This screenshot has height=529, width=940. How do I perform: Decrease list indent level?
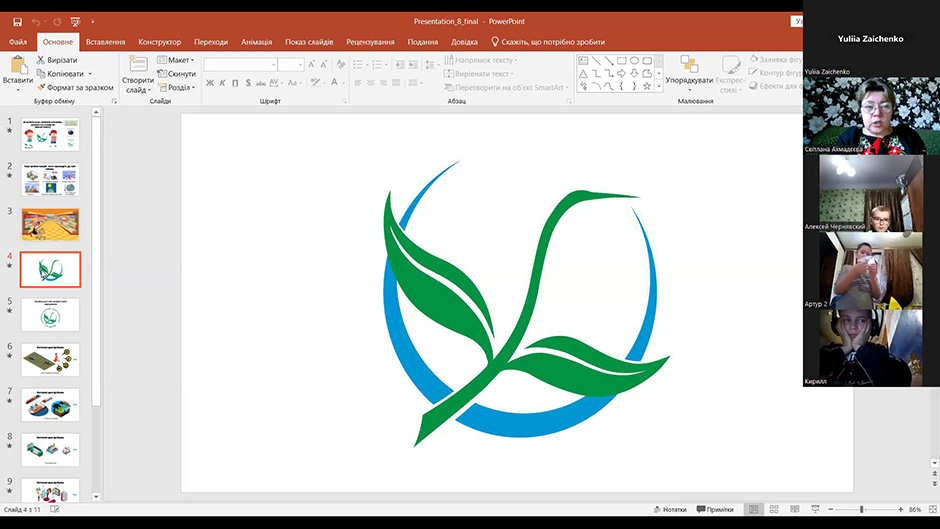pos(400,64)
